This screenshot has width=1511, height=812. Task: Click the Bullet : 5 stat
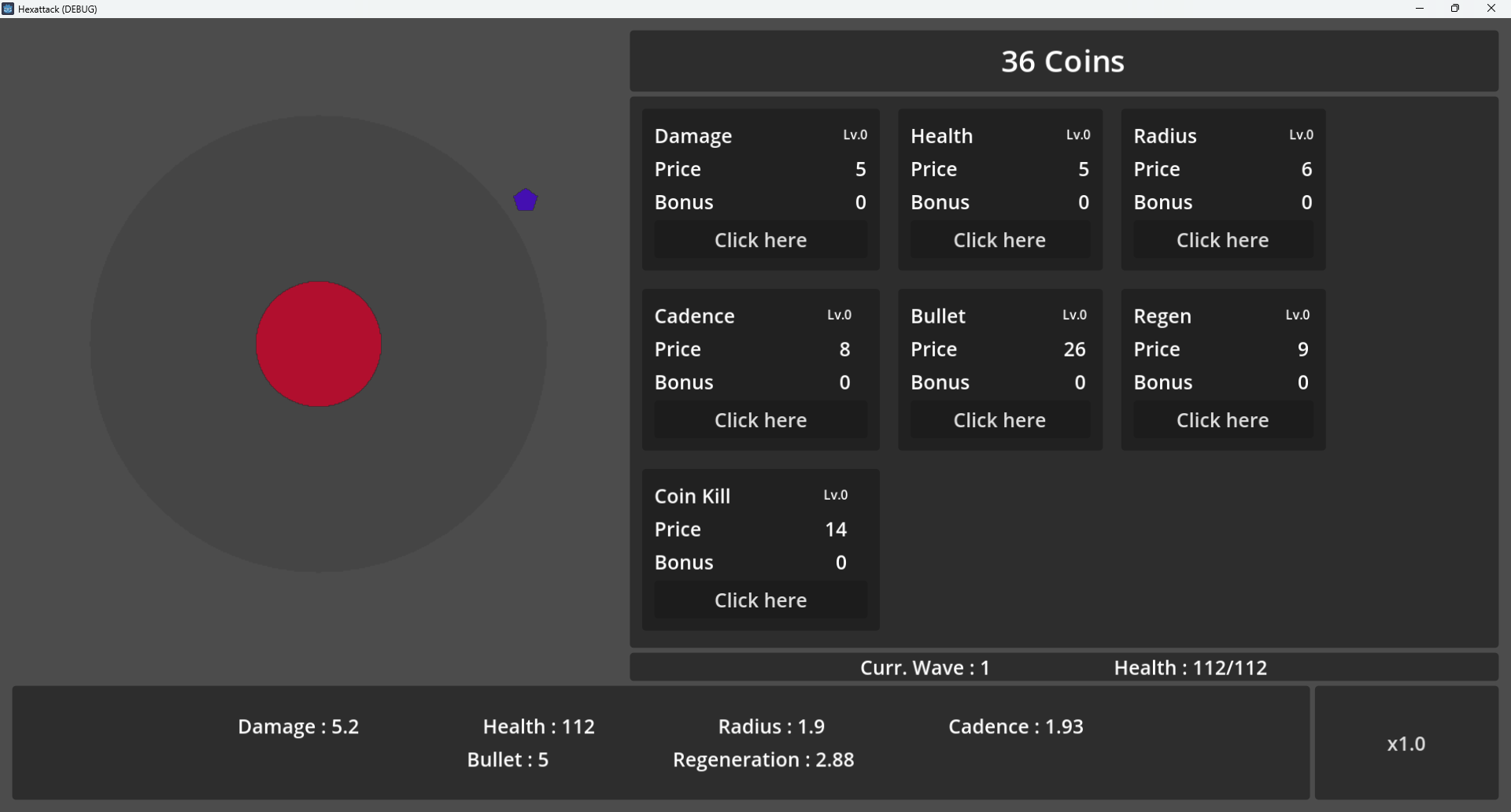coord(508,759)
